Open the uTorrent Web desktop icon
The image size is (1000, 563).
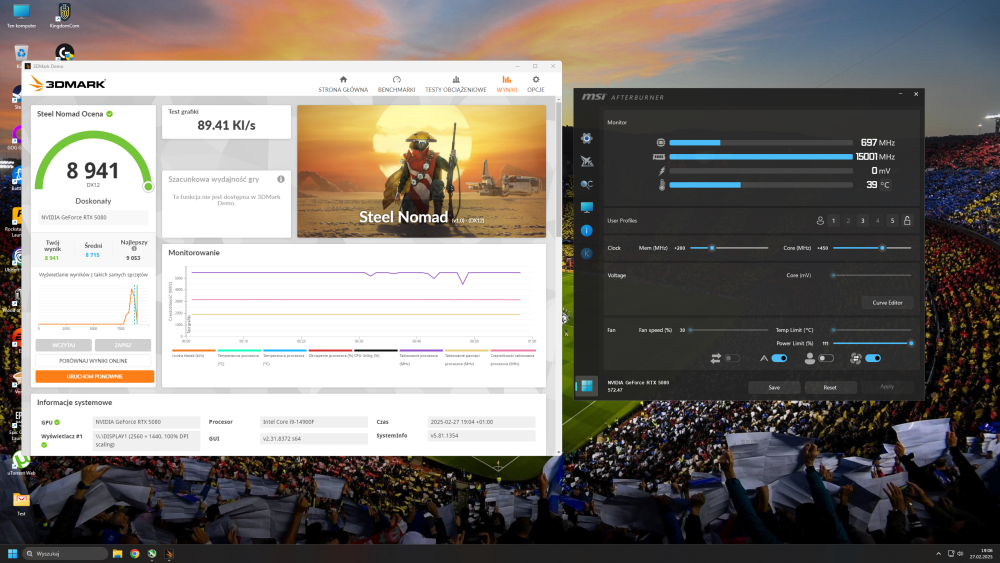[x=21, y=464]
